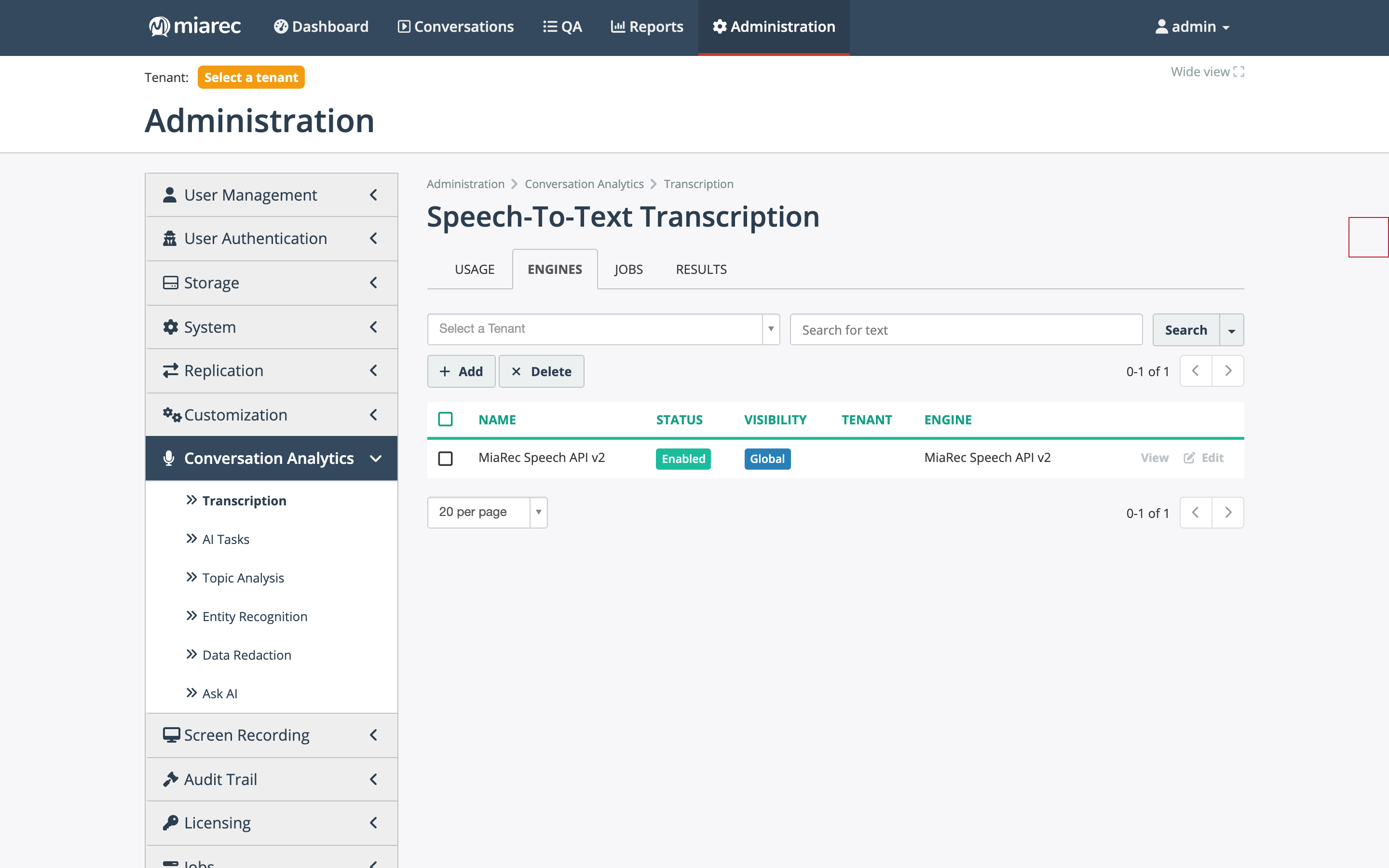
Task: Click the Wide view expand icon
Action: 1239,72
